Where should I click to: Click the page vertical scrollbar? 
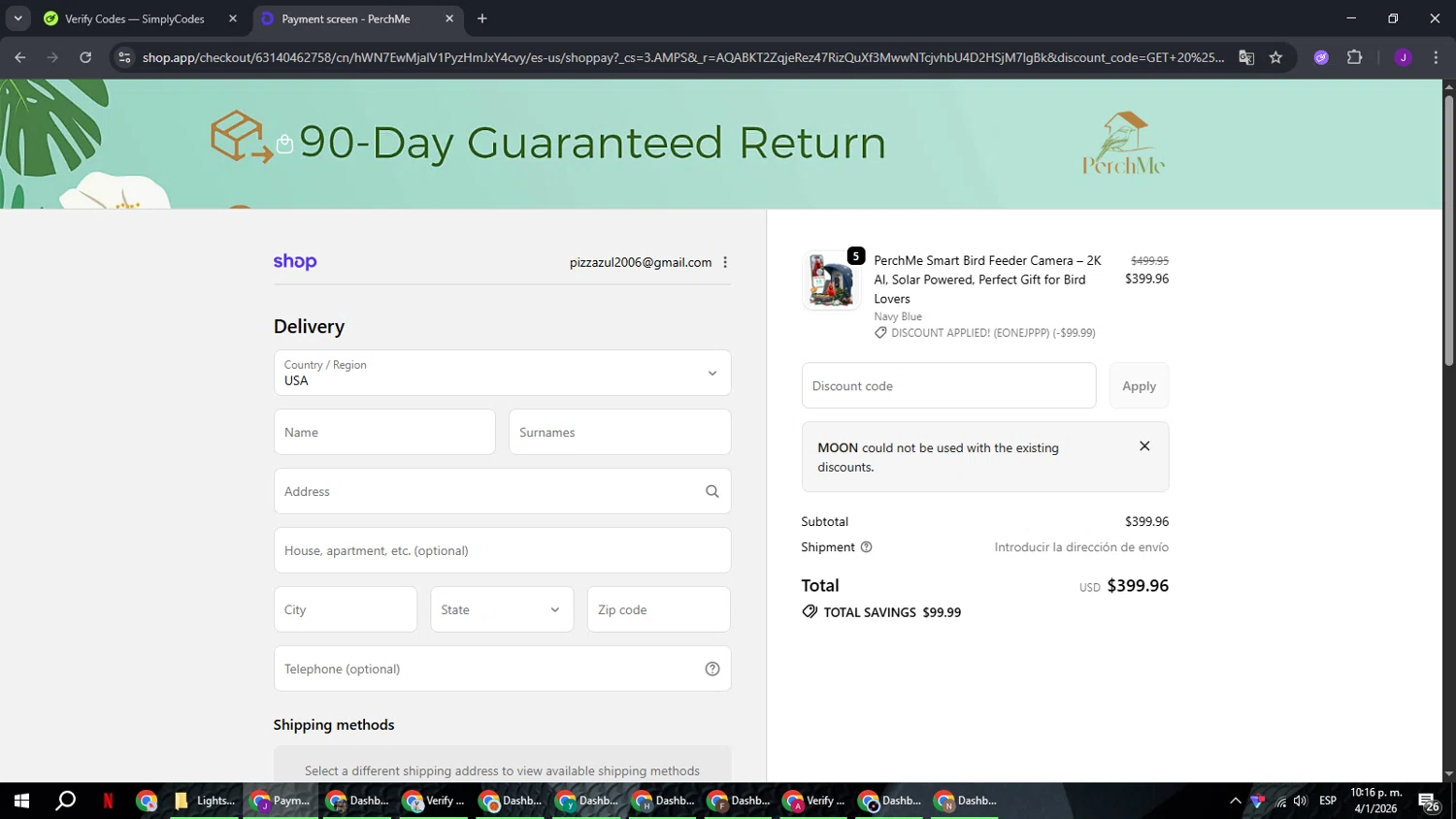coord(1448,230)
